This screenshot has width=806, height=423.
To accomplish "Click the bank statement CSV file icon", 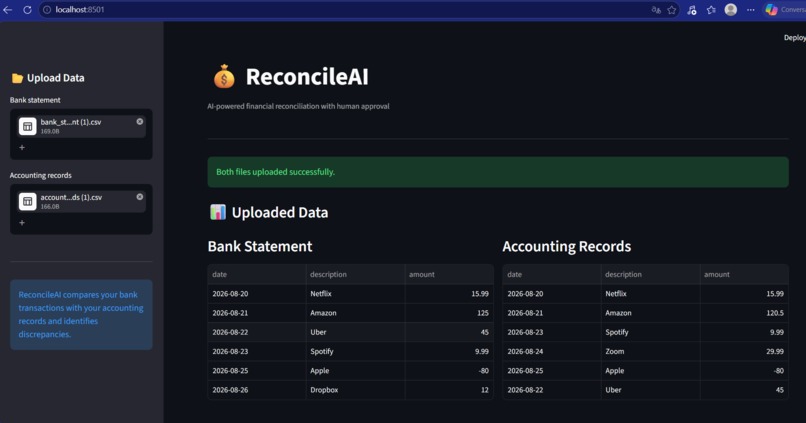I will [x=28, y=126].
